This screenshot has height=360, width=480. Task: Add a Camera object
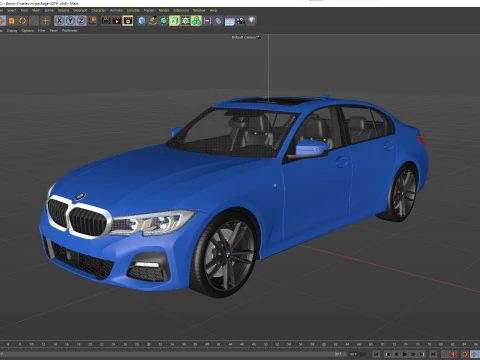tap(241, 21)
